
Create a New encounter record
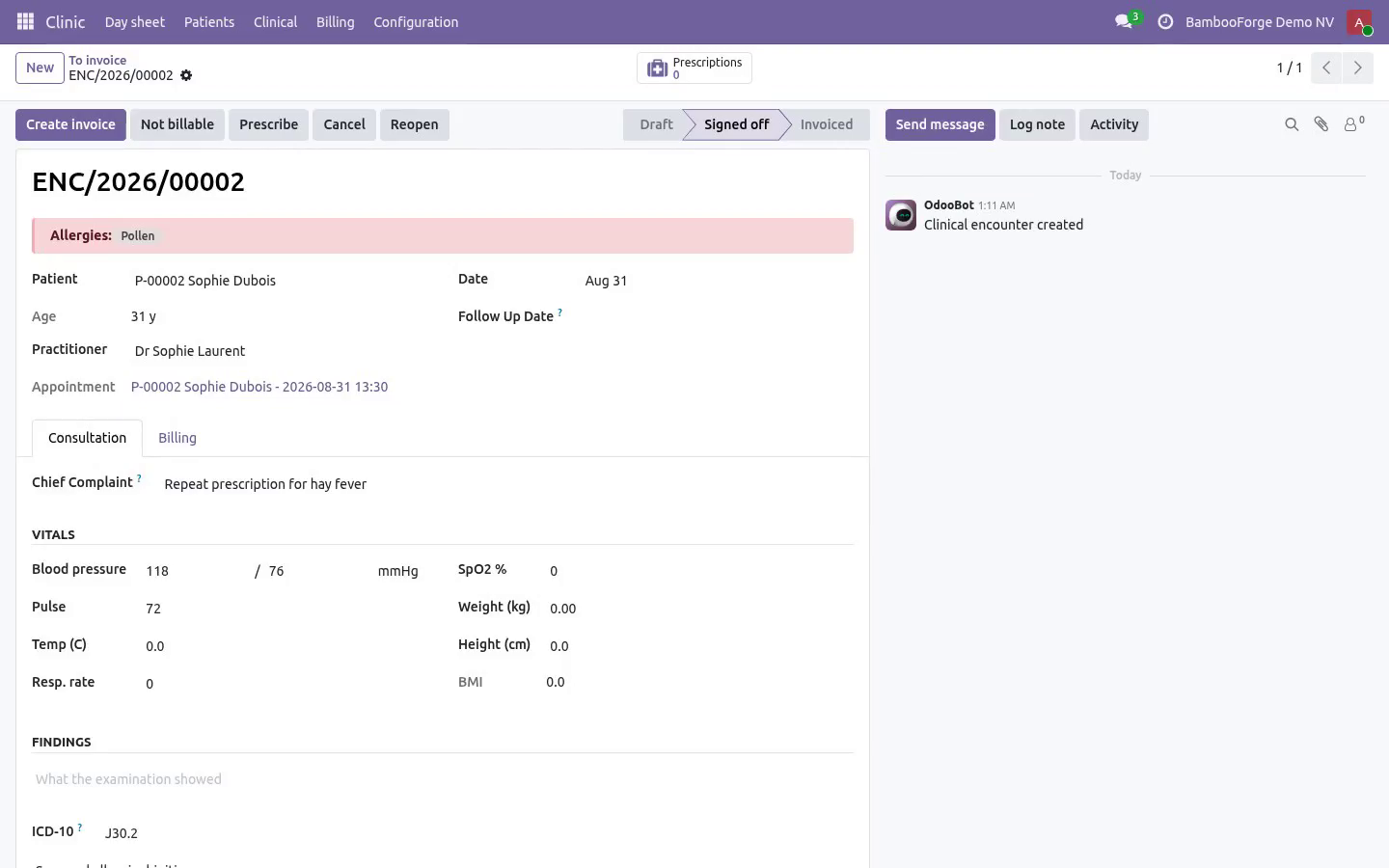click(x=40, y=68)
